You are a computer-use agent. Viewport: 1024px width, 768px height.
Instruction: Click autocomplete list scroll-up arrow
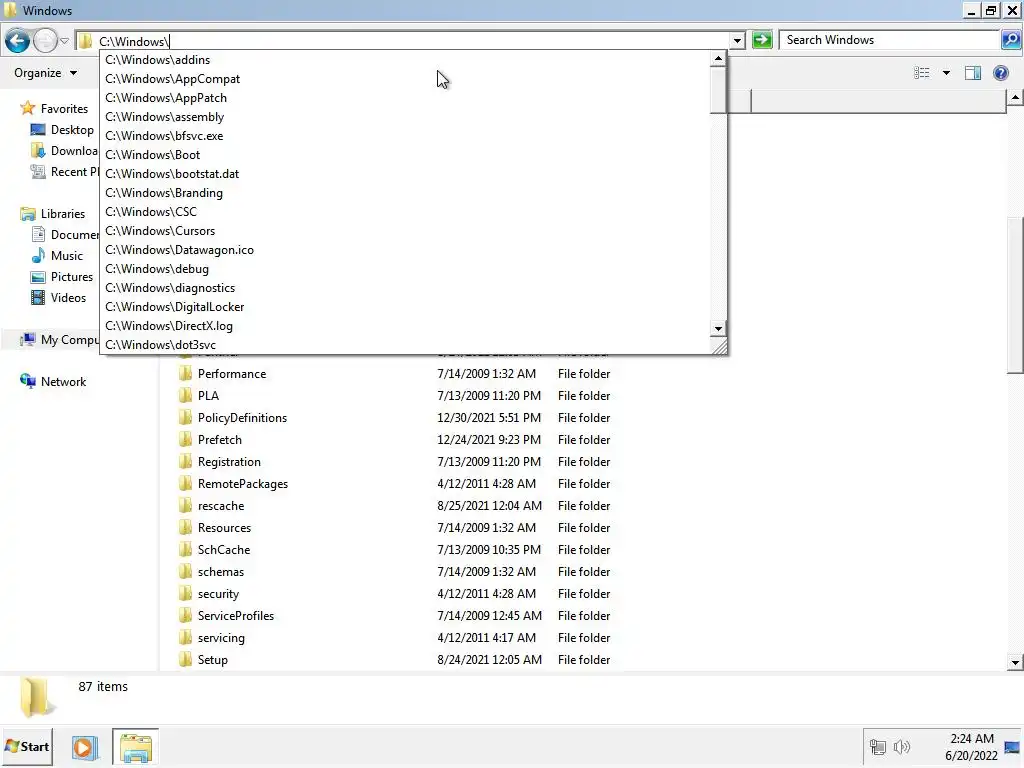[718, 59]
